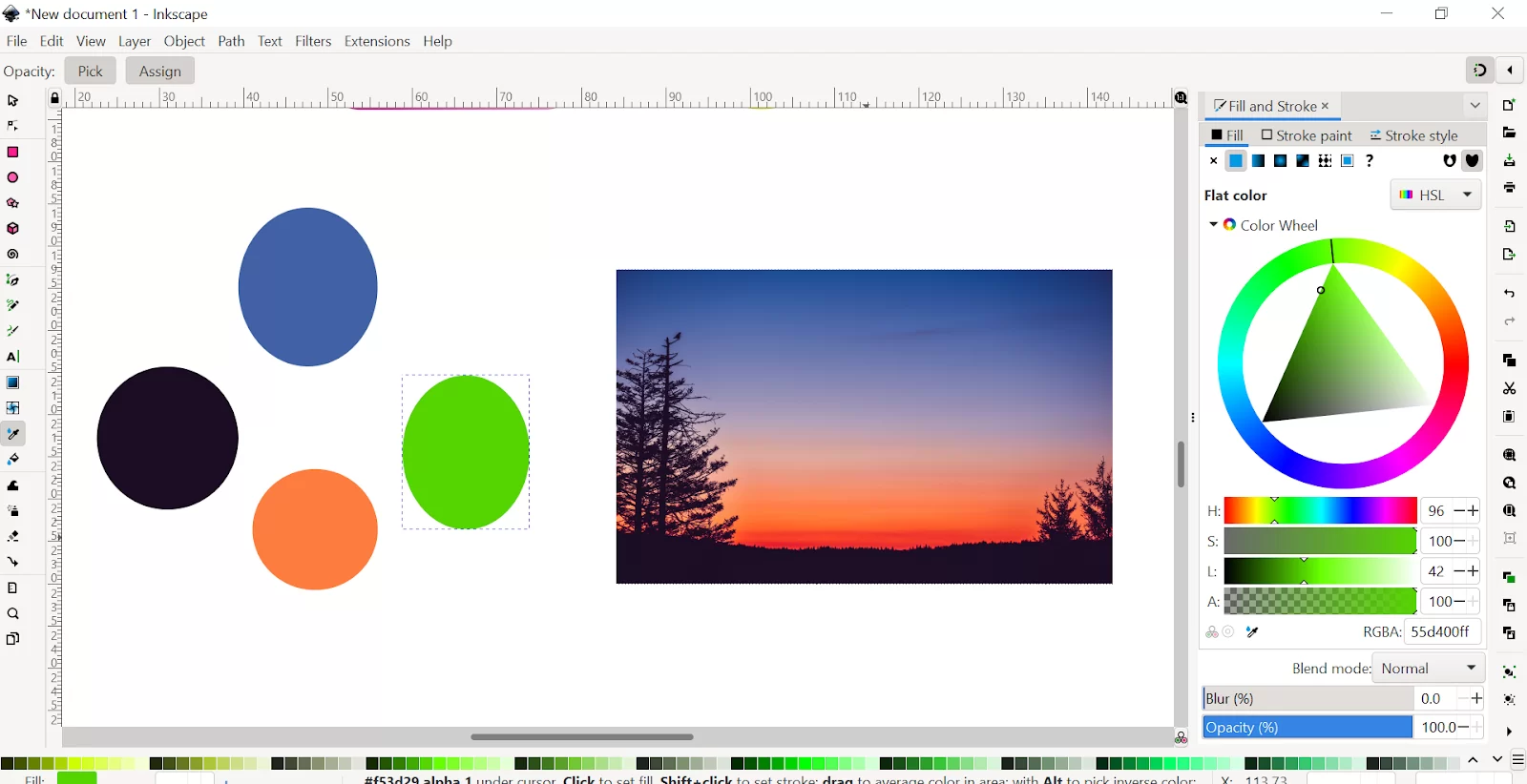Select the Text tool
The image size is (1527, 784).
pyautogui.click(x=13, y=357)
